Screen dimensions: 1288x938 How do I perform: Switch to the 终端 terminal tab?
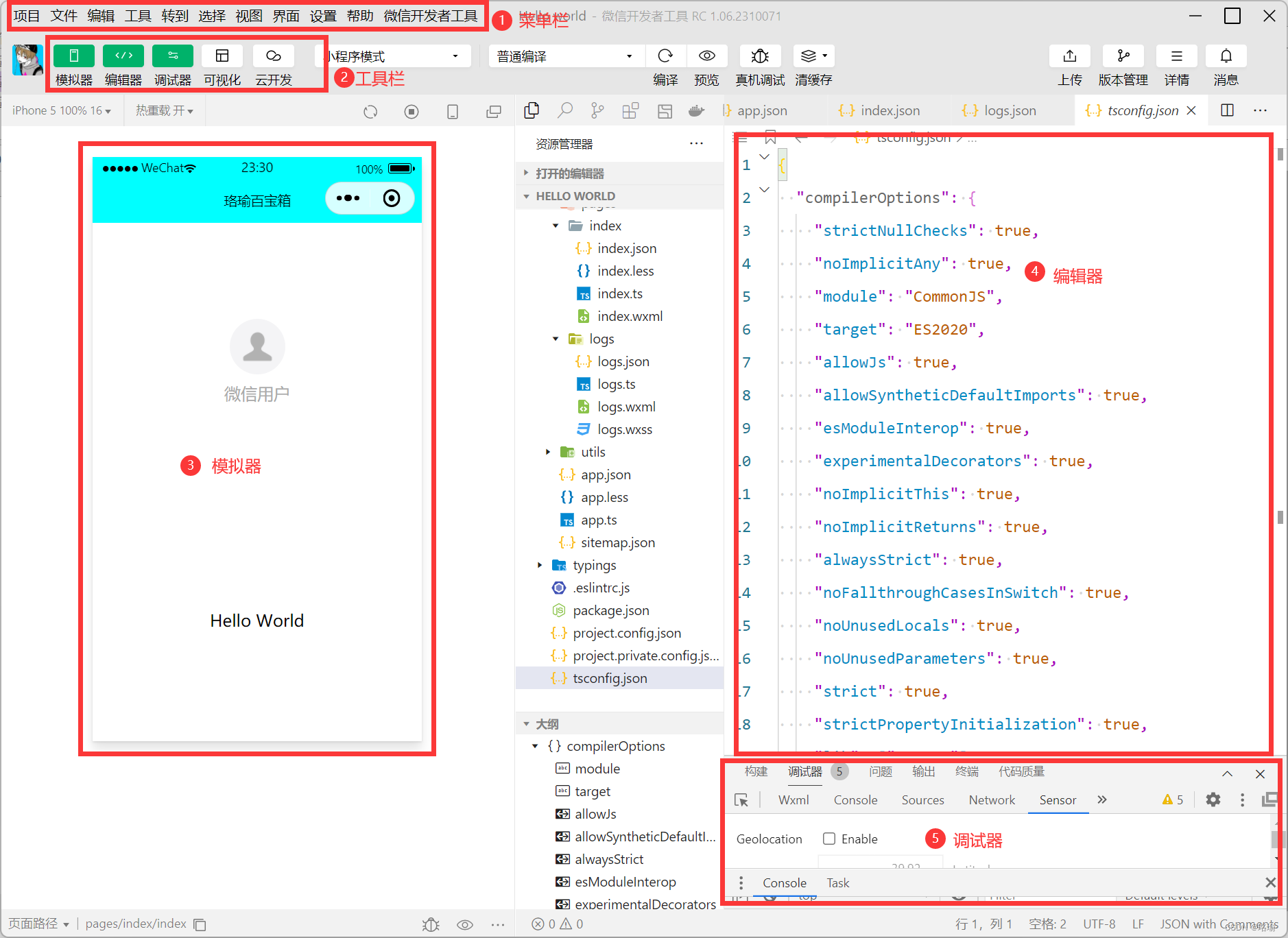(967, 771)
